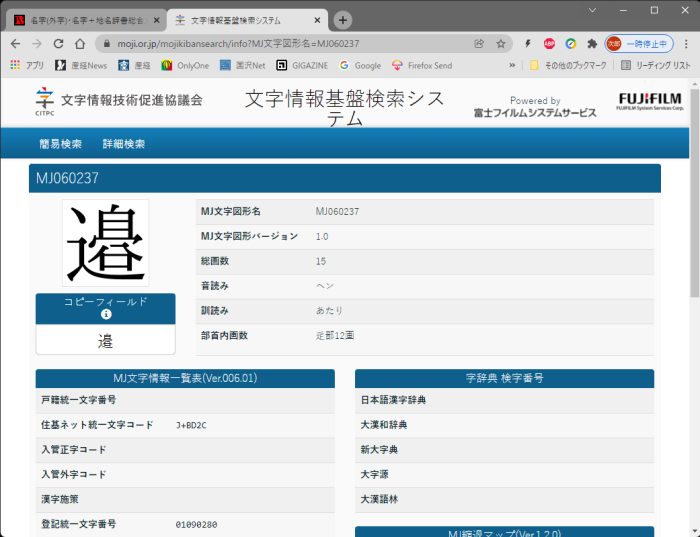Open the 詳細検索 menu item
Image resolution: width=700 pixels, height=537 pixels.
coord(124,144)
